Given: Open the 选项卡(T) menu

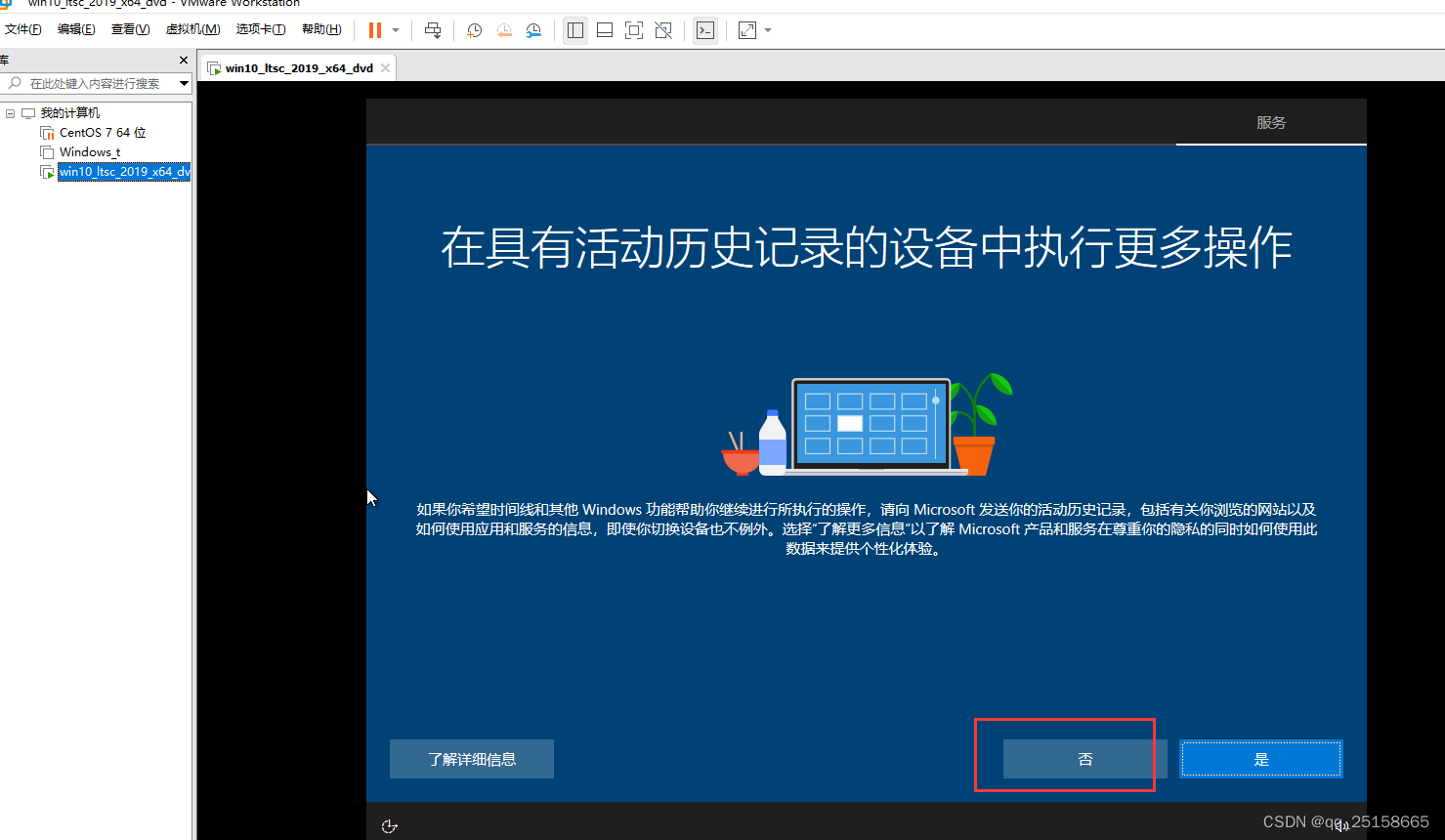Looking at the screenshot, I should tap(261, 29).
